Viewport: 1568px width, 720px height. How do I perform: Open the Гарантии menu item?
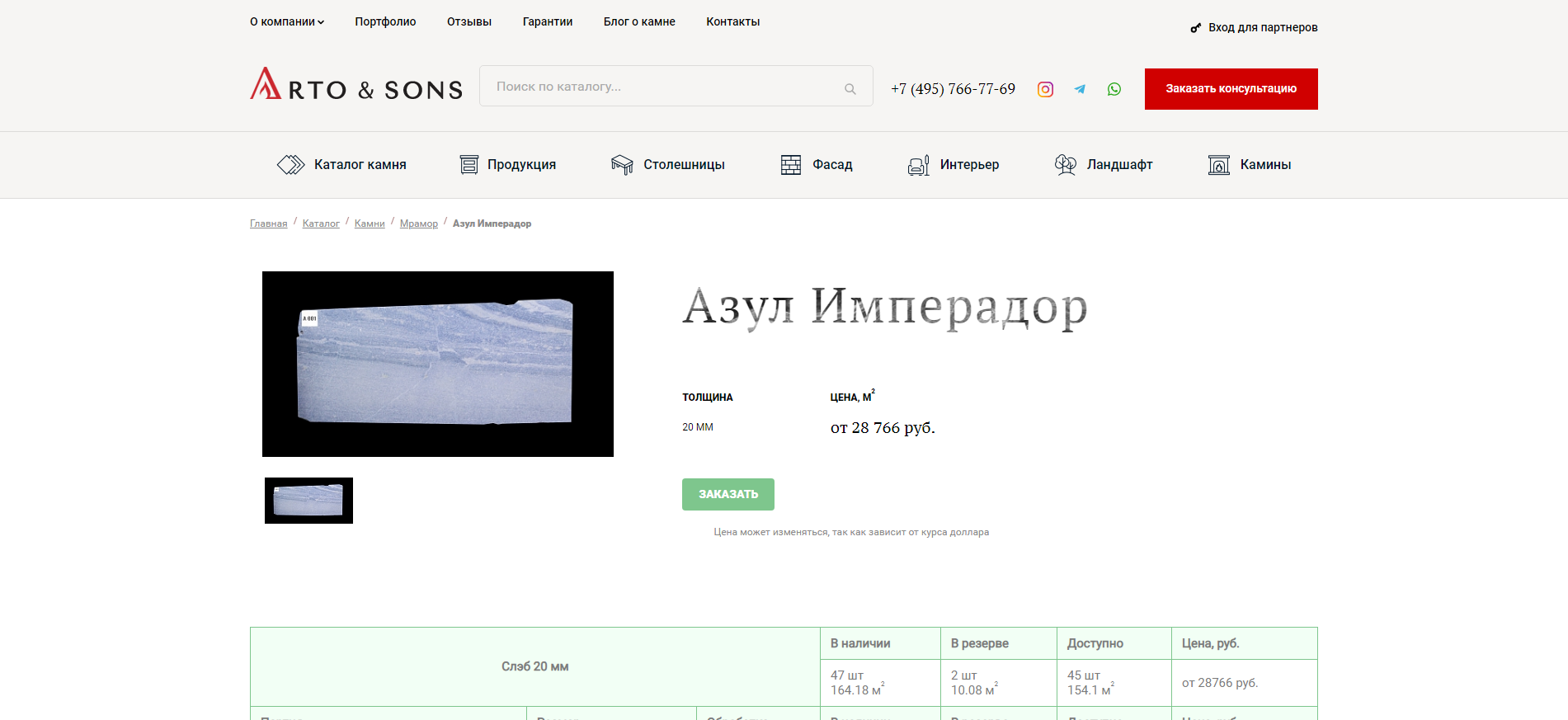(548, 22)
